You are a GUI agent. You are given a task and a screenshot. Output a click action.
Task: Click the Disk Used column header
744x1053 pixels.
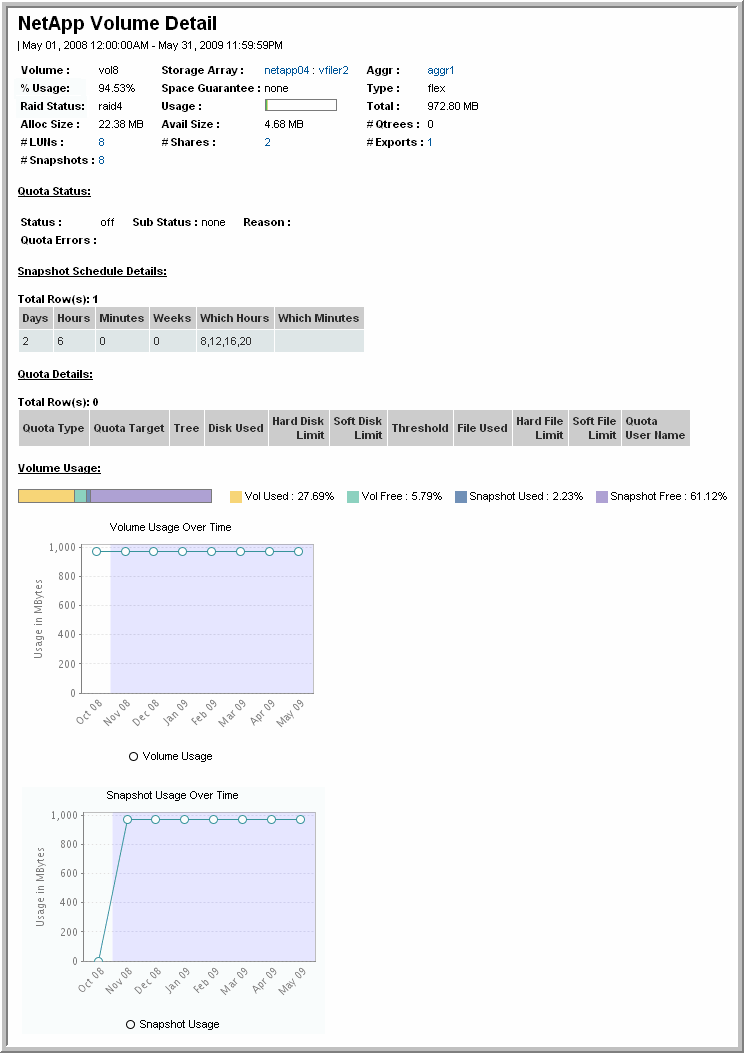[235, 428]
